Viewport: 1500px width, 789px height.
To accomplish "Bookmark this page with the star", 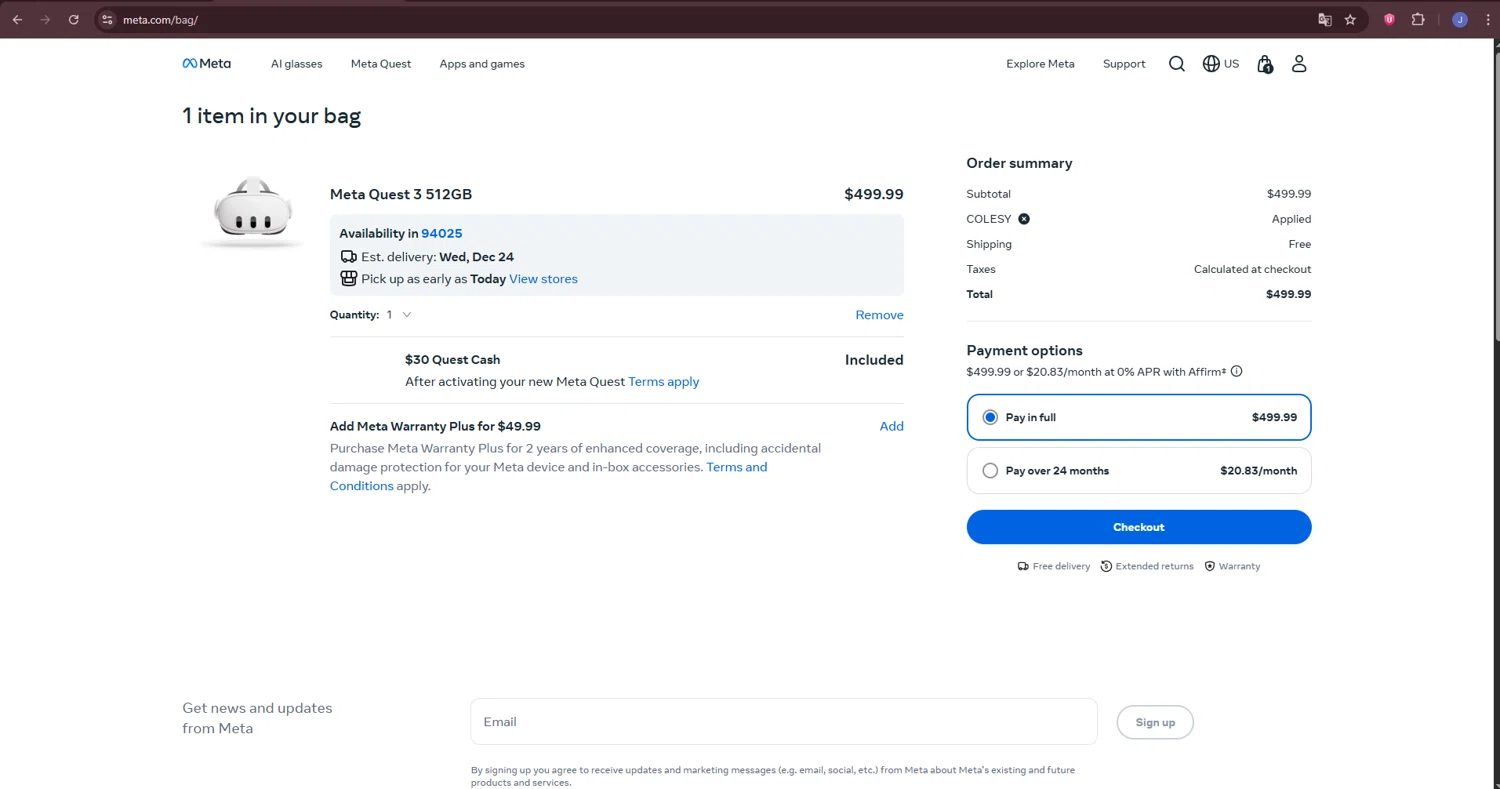I will click(x=1350, y=19).
